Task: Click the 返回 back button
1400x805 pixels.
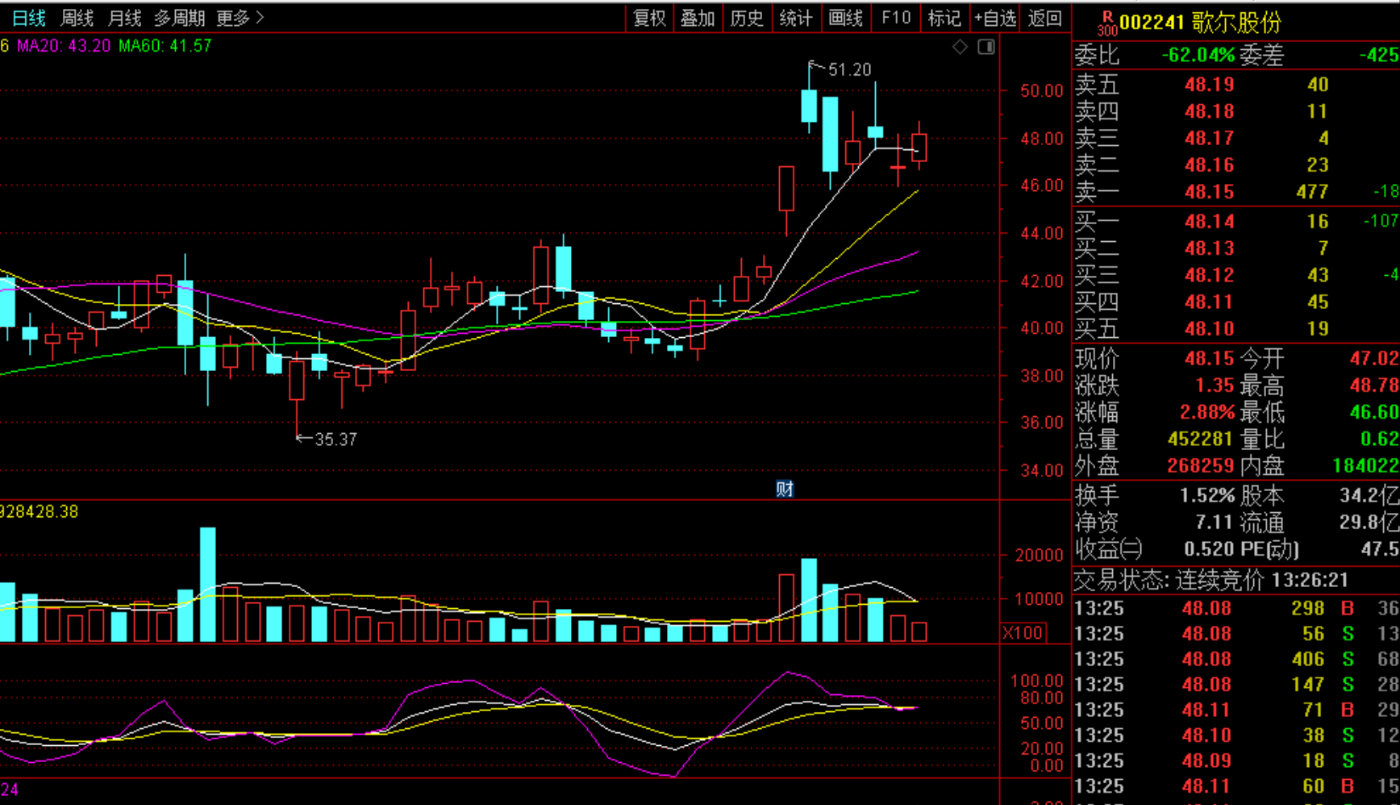Action: pos(1045,18)
